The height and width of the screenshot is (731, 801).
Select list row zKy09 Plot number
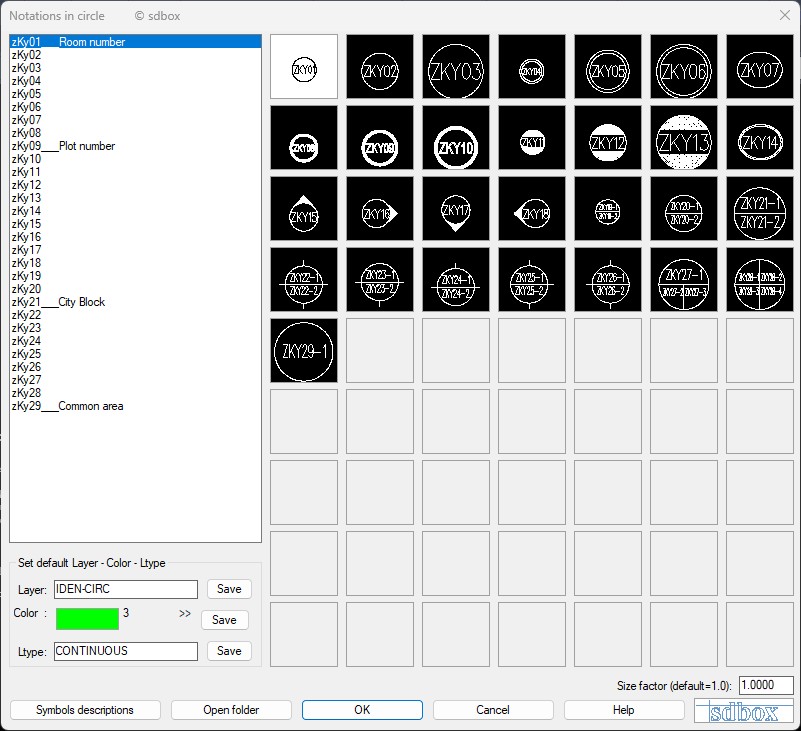click(x=135, y=146)
